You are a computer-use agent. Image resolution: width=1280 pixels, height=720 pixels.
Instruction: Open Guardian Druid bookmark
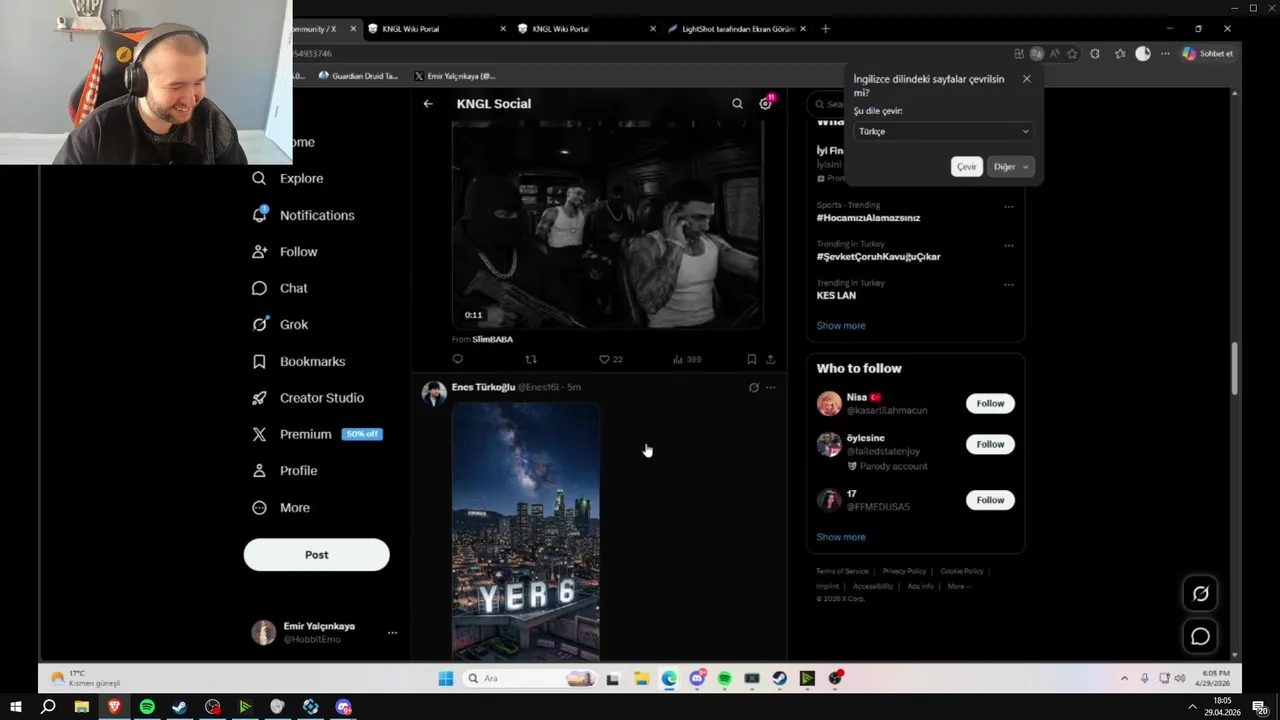[x=358, y=76]
